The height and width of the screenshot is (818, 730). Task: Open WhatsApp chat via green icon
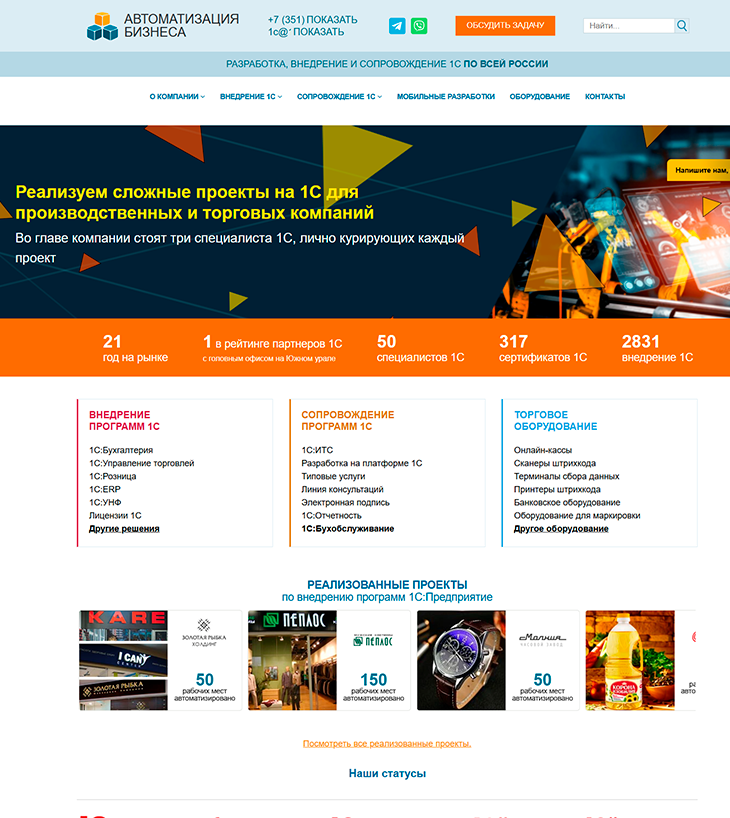click(419, 26)
